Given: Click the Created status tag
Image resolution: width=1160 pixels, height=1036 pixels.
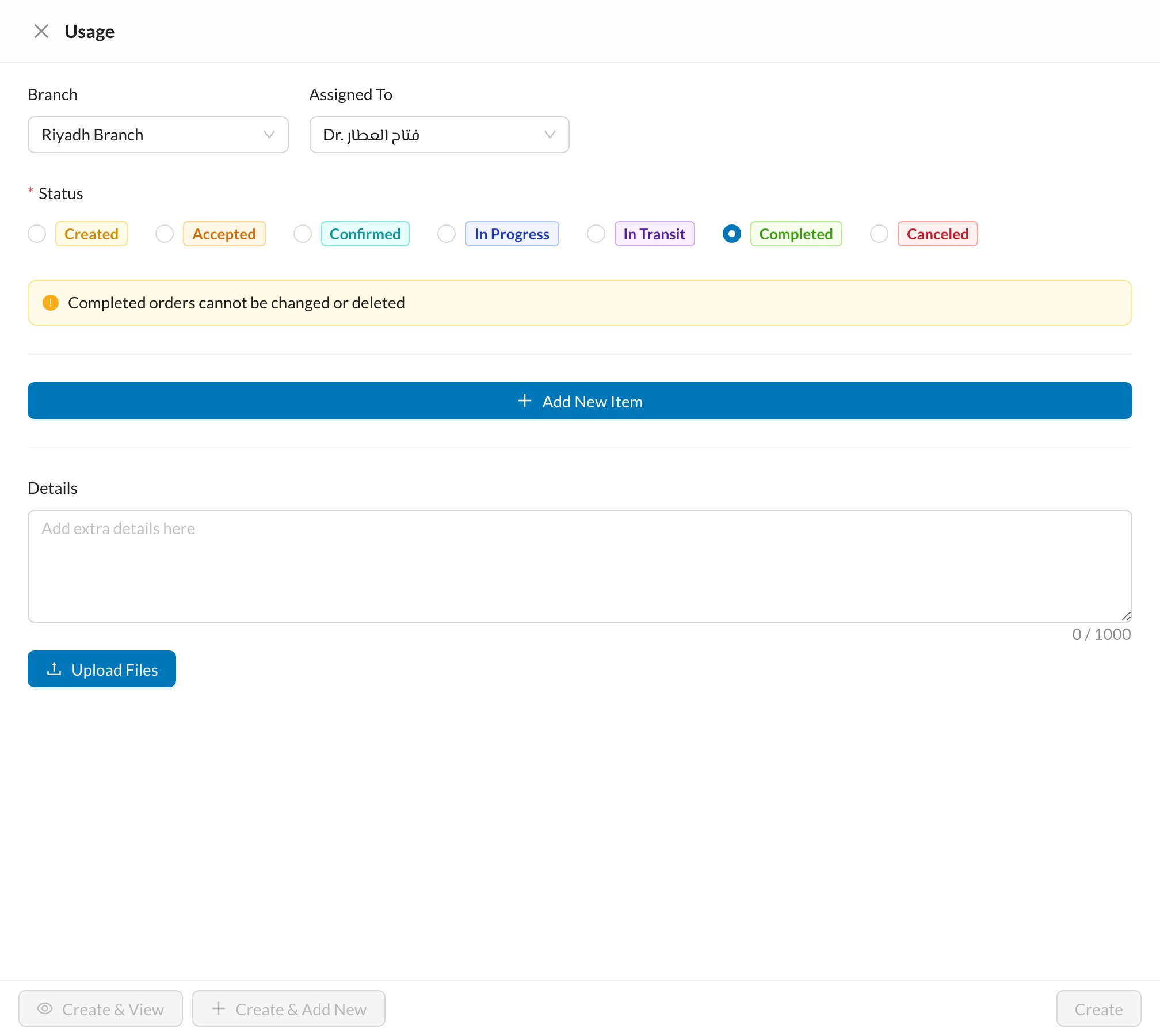Looking at the screenshot, I should pos(91,234).
